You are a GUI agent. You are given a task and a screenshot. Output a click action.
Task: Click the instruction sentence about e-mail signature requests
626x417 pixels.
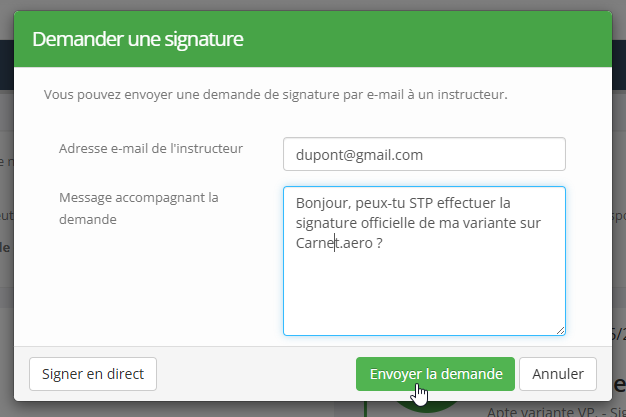pos(275,95)
